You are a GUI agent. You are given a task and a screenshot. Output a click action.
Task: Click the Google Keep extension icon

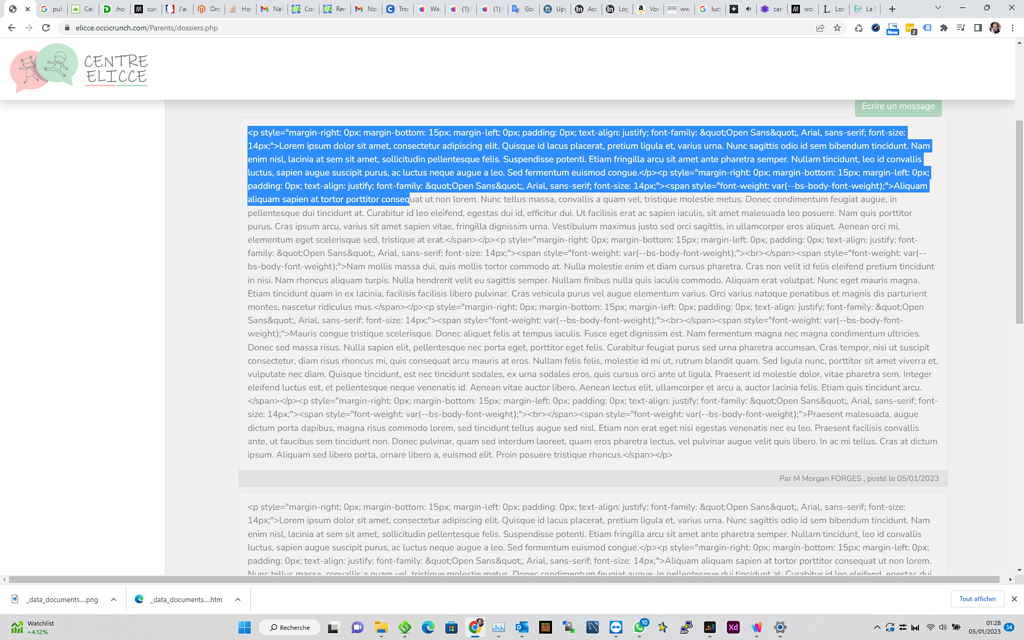[909, 29]
